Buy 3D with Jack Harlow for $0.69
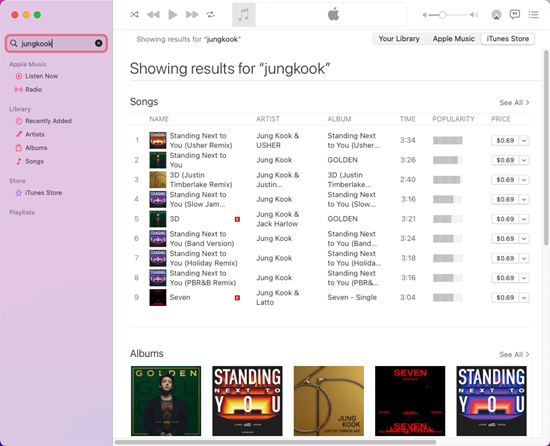Viewport: 550px width, 446px height. [505, 219]
